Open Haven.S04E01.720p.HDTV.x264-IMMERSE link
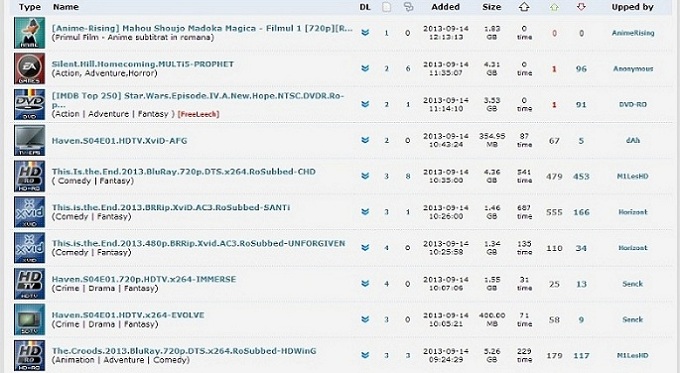 point(144,279)
